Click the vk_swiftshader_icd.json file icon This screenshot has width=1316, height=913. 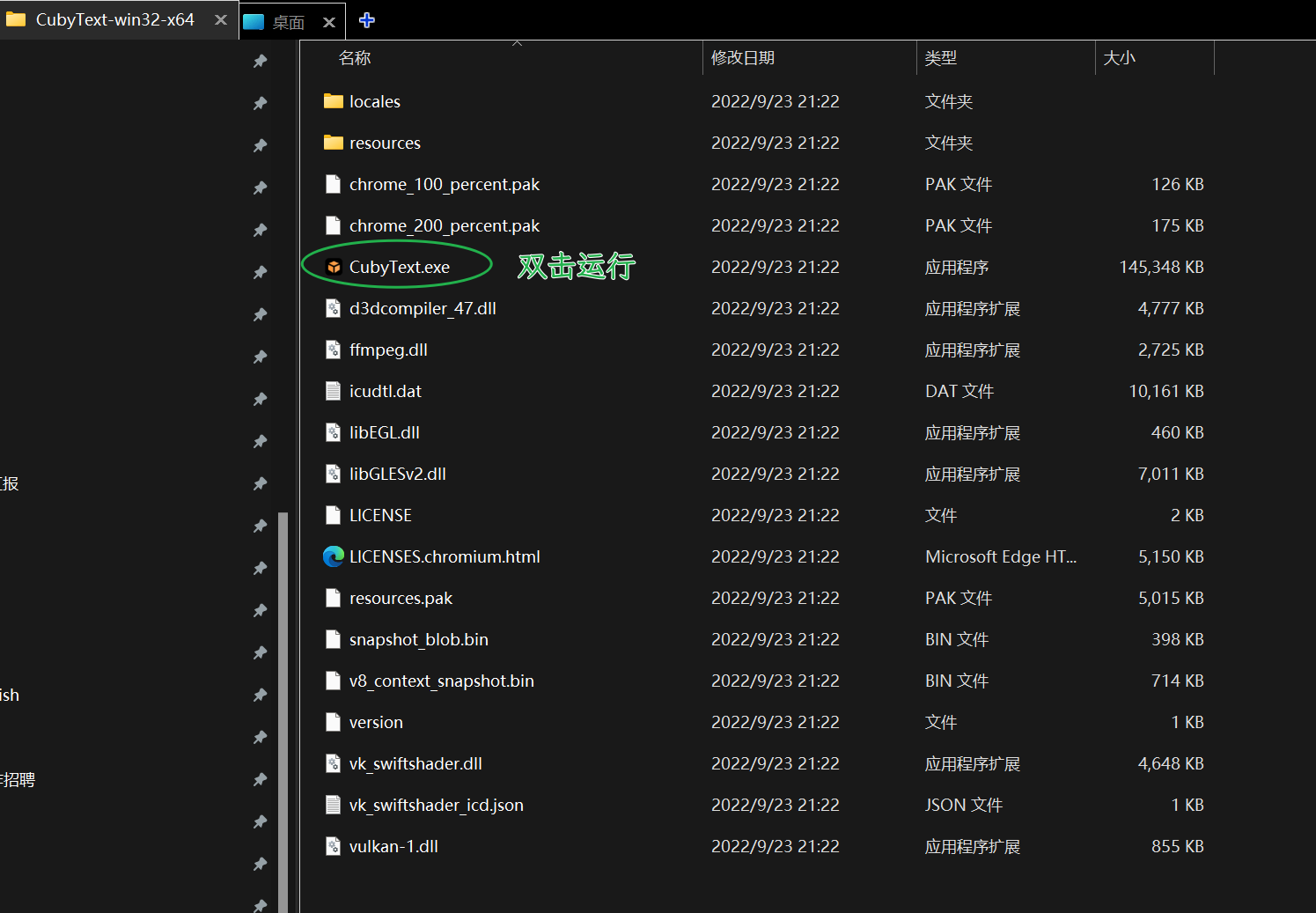(x=333, y=805)
